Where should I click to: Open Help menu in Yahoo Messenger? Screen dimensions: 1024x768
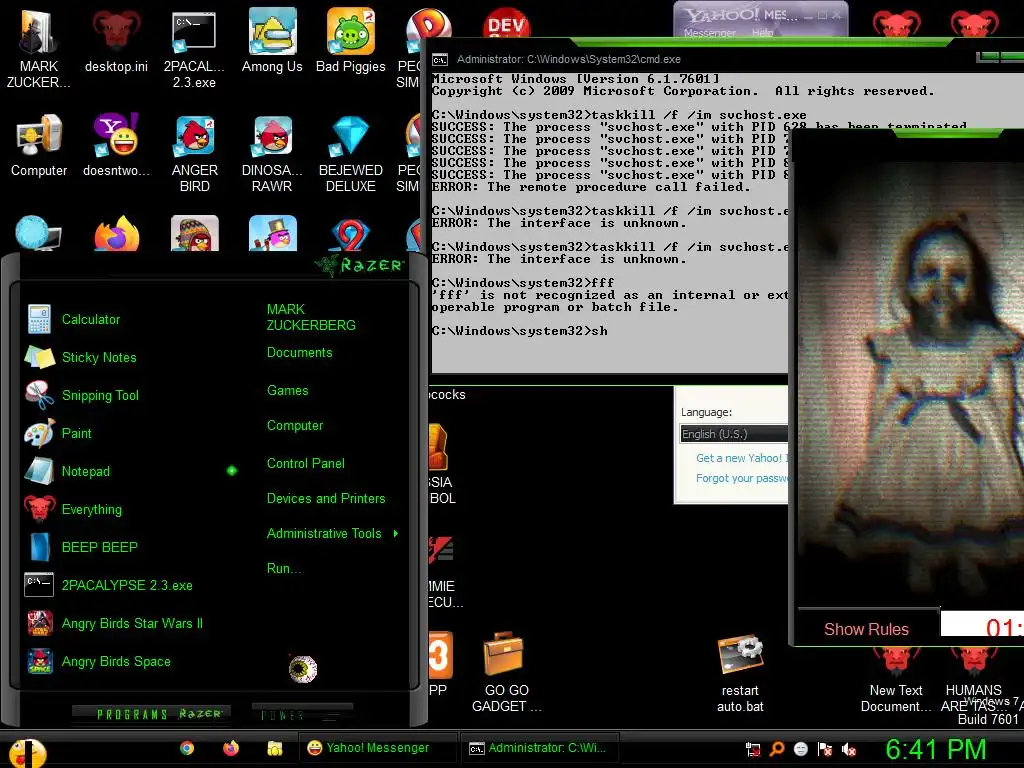pos(761,33)
